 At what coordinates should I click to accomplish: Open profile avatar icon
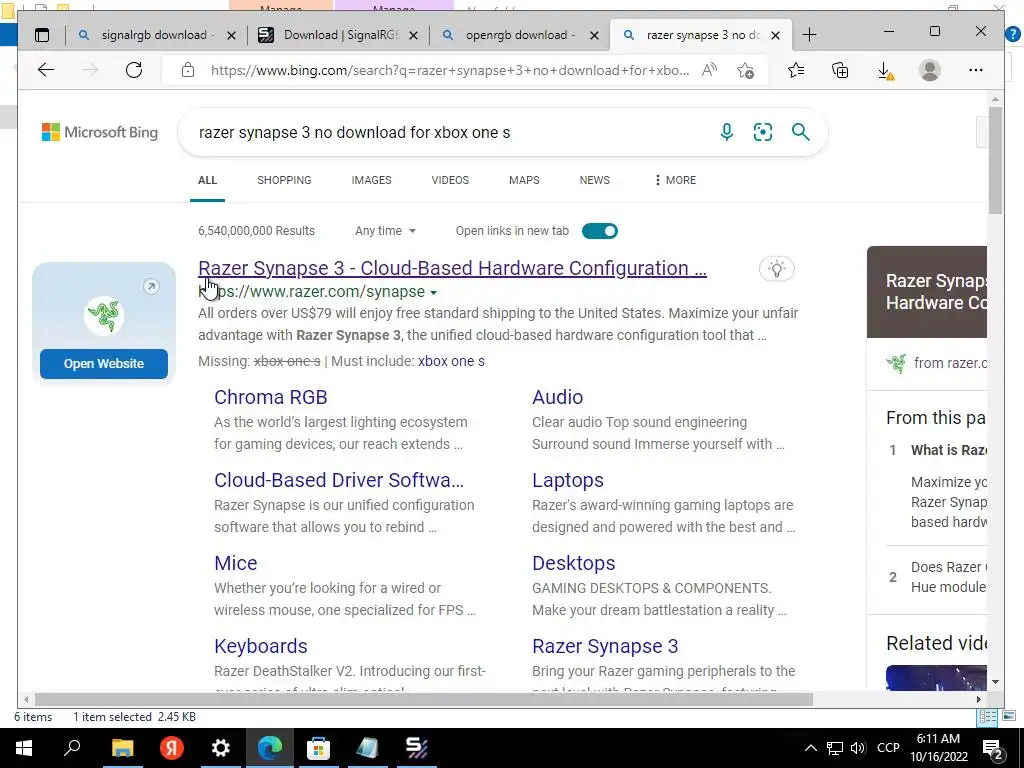tap(929, 70)
